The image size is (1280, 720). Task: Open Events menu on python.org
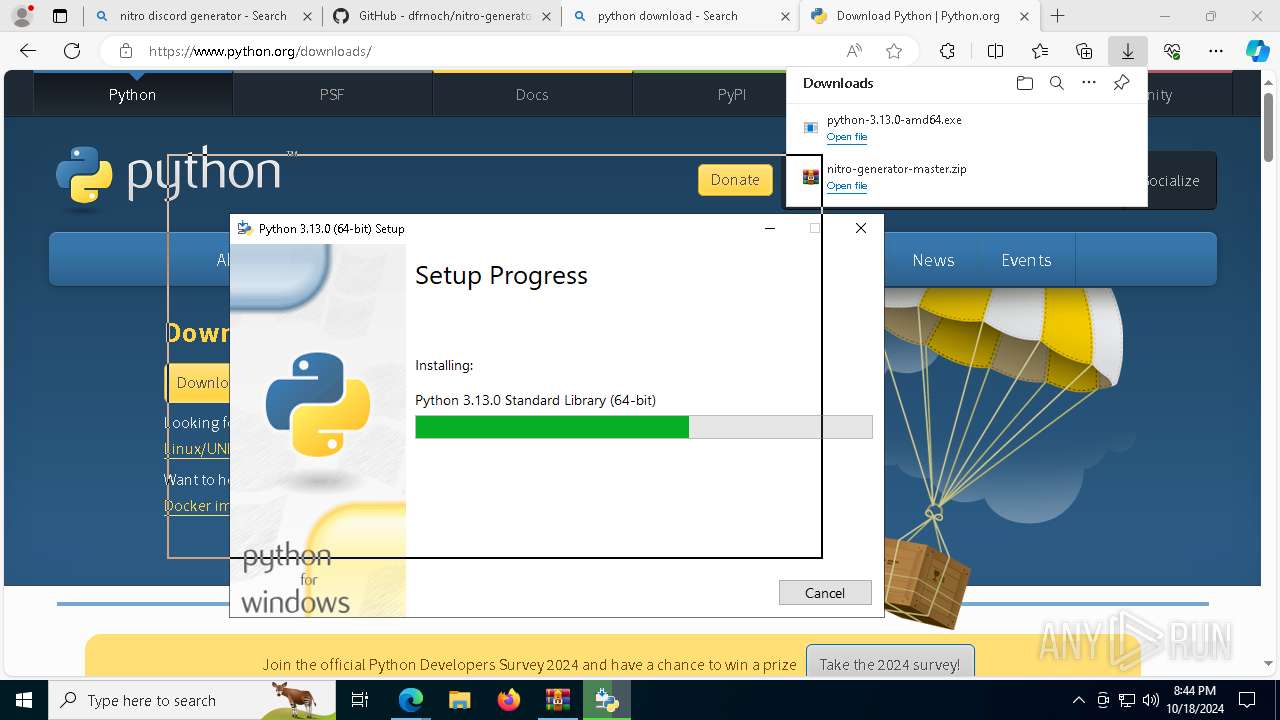(1026, 260)
